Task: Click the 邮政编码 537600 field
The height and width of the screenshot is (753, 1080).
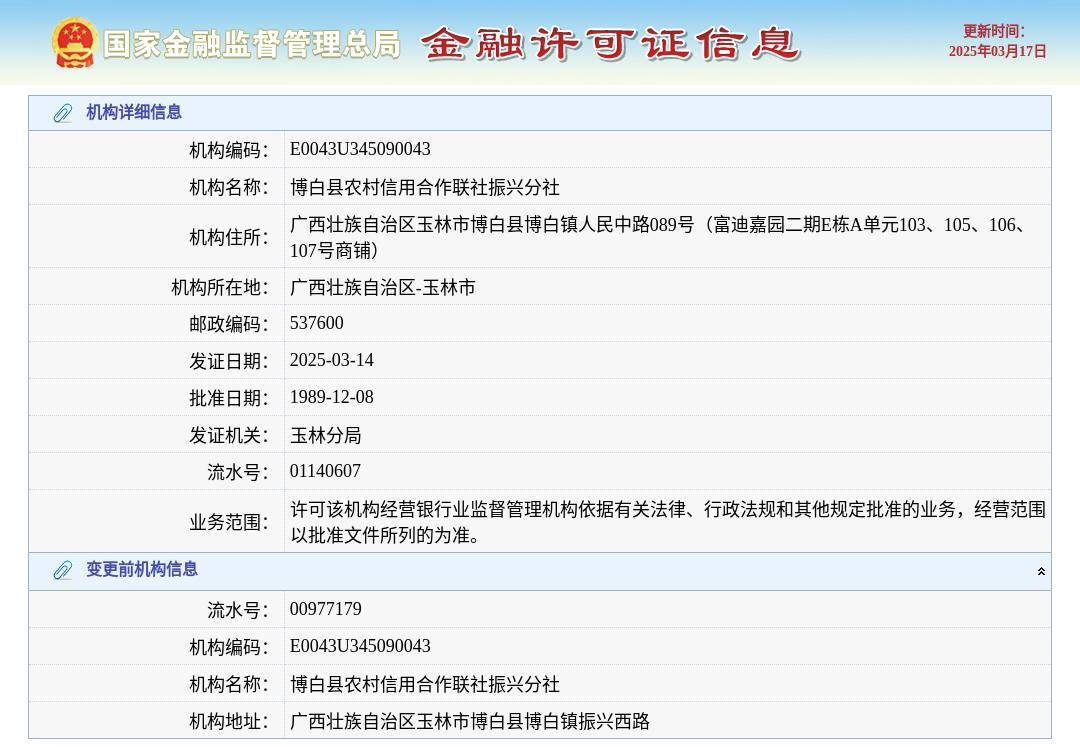Action: 316,323
